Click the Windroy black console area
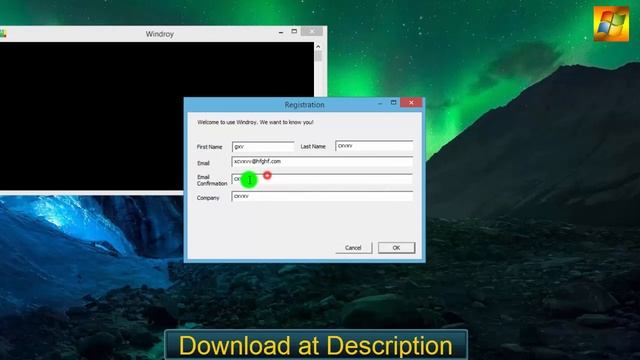 [x=157, y=116]
